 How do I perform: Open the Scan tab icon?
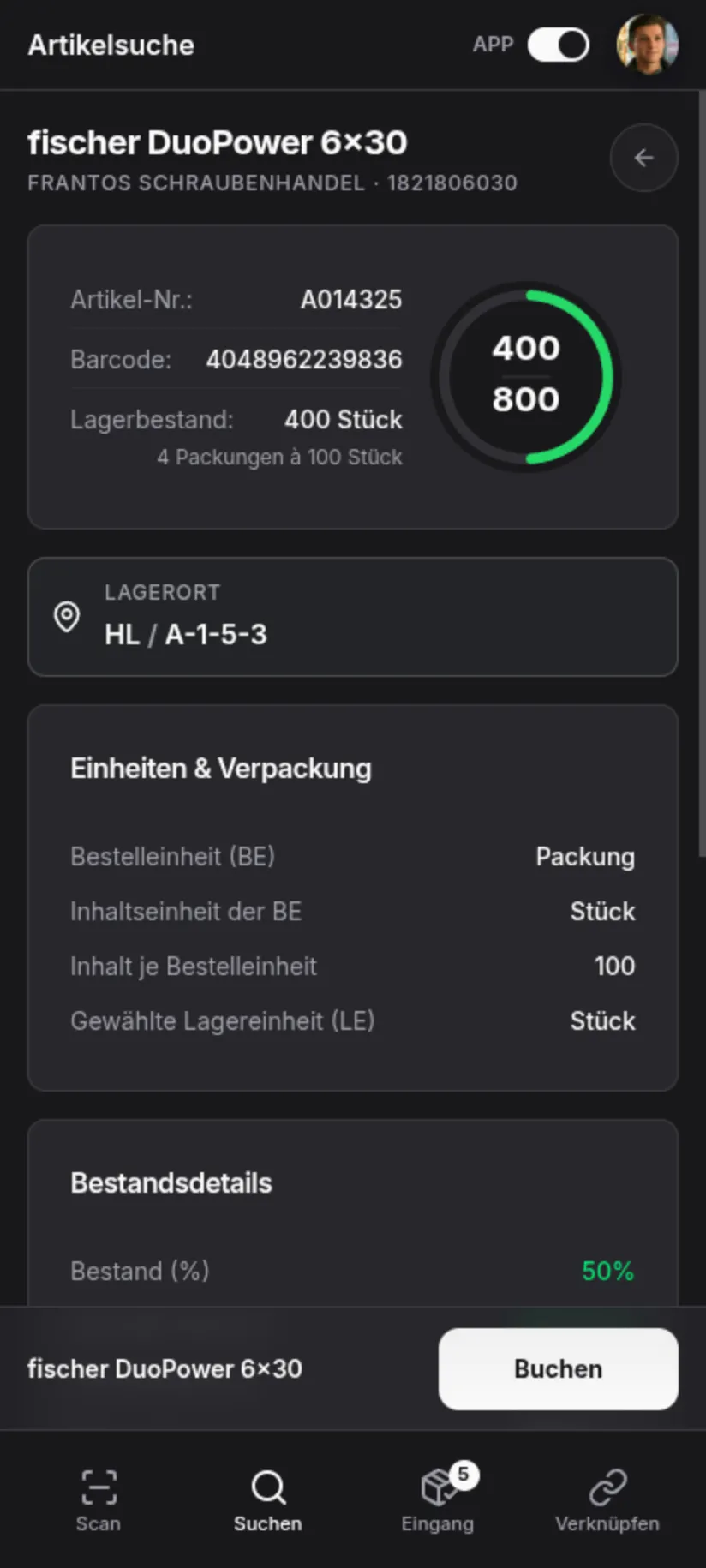click(99, 1487)
